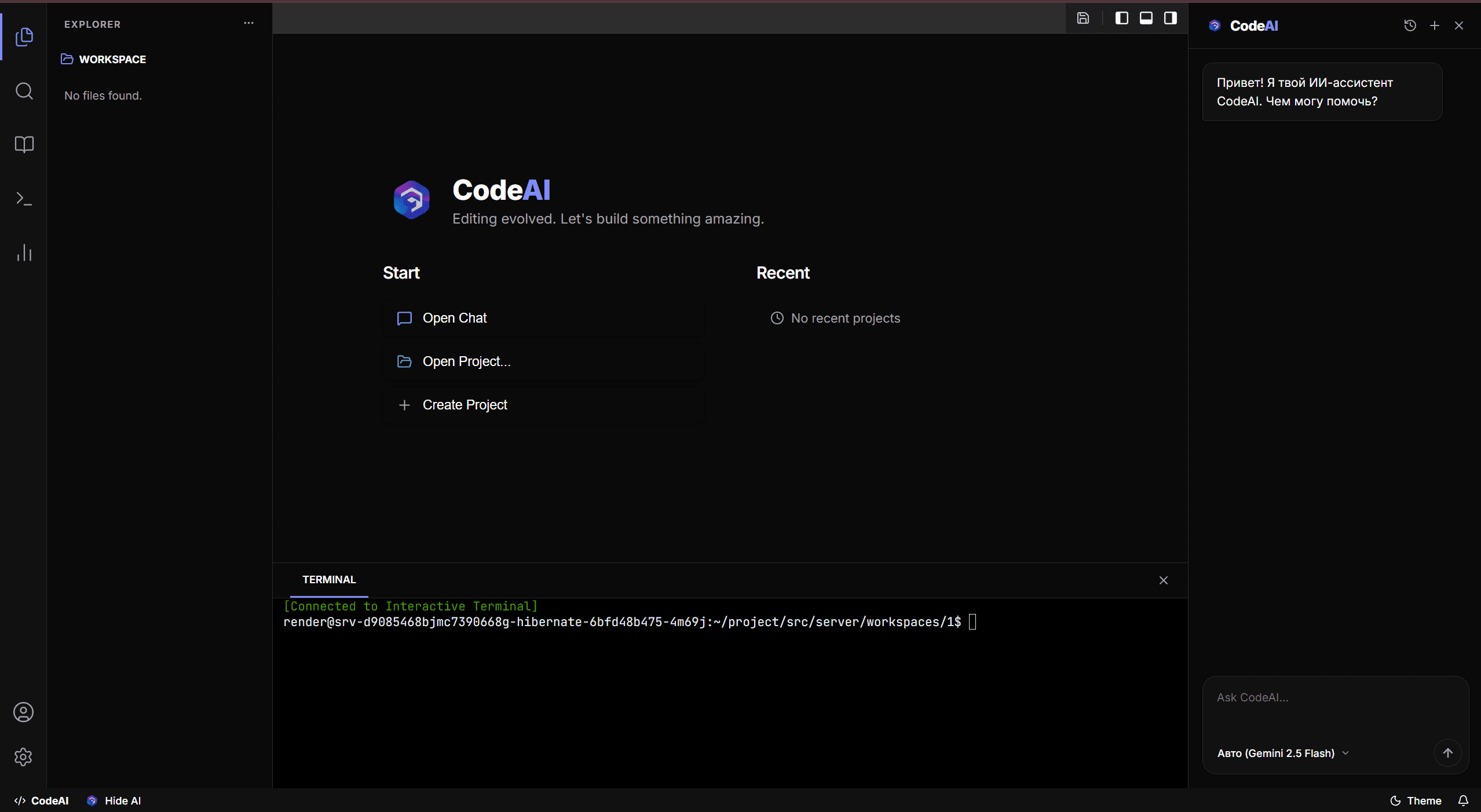1481x812 pixels.
Task: Expand the WORKSPACE folder
Action: tap(103, 59)
